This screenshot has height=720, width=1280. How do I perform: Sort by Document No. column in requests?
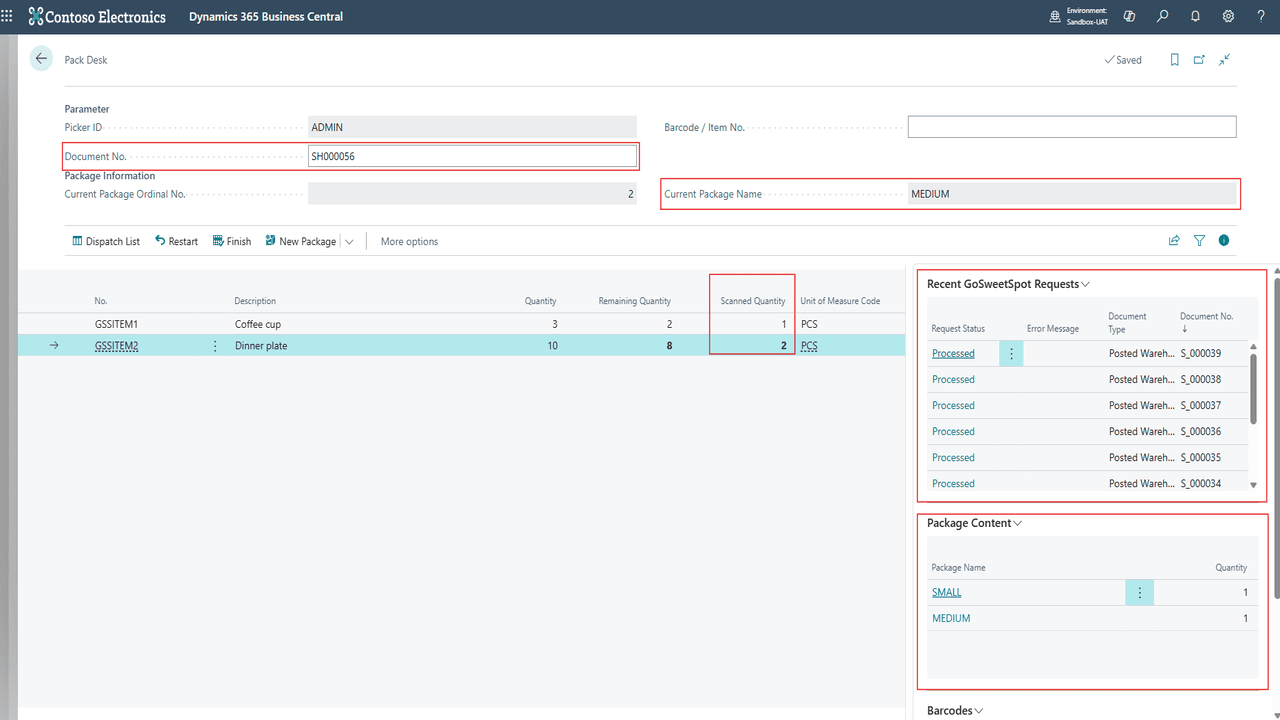(1206, 321)
